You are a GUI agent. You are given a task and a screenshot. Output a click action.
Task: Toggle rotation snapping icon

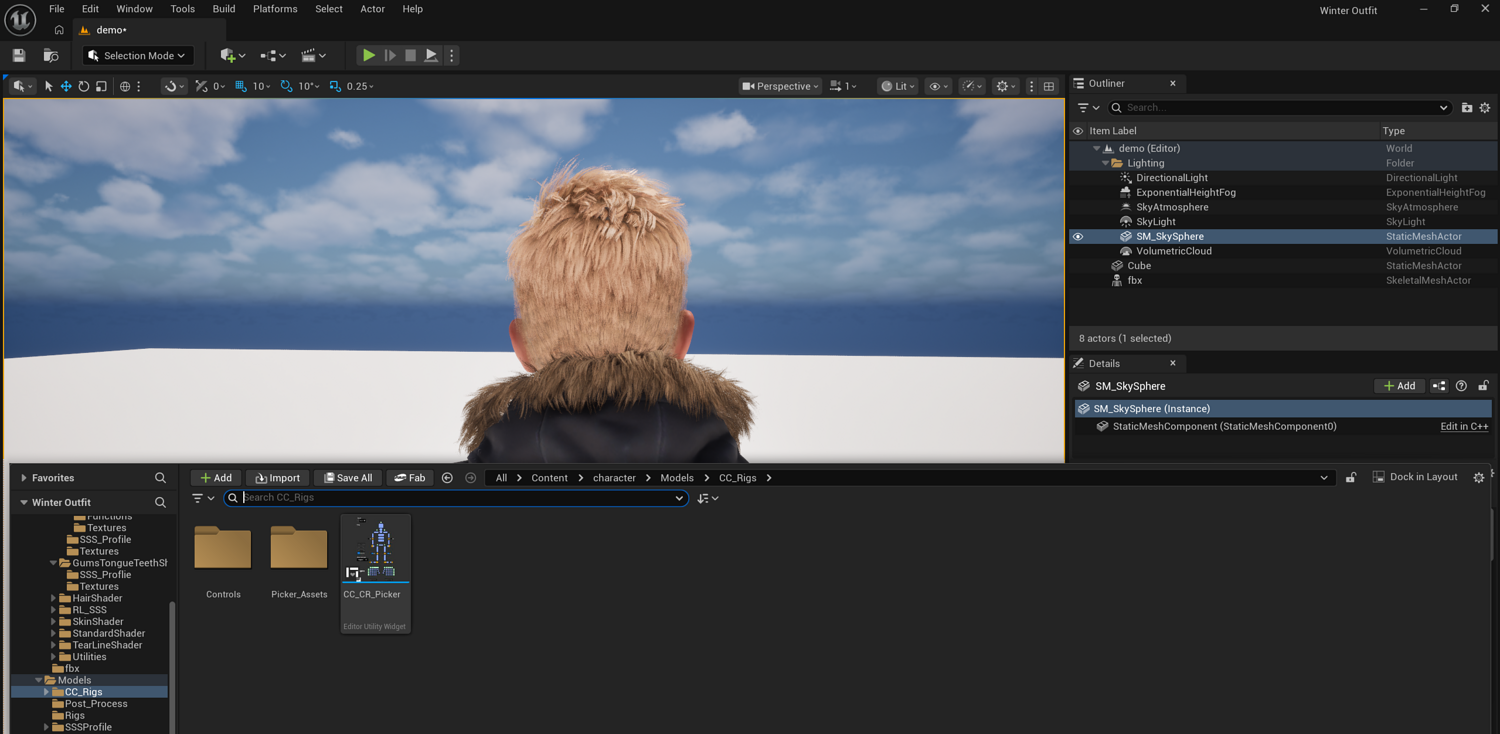[x=287, y=87]
